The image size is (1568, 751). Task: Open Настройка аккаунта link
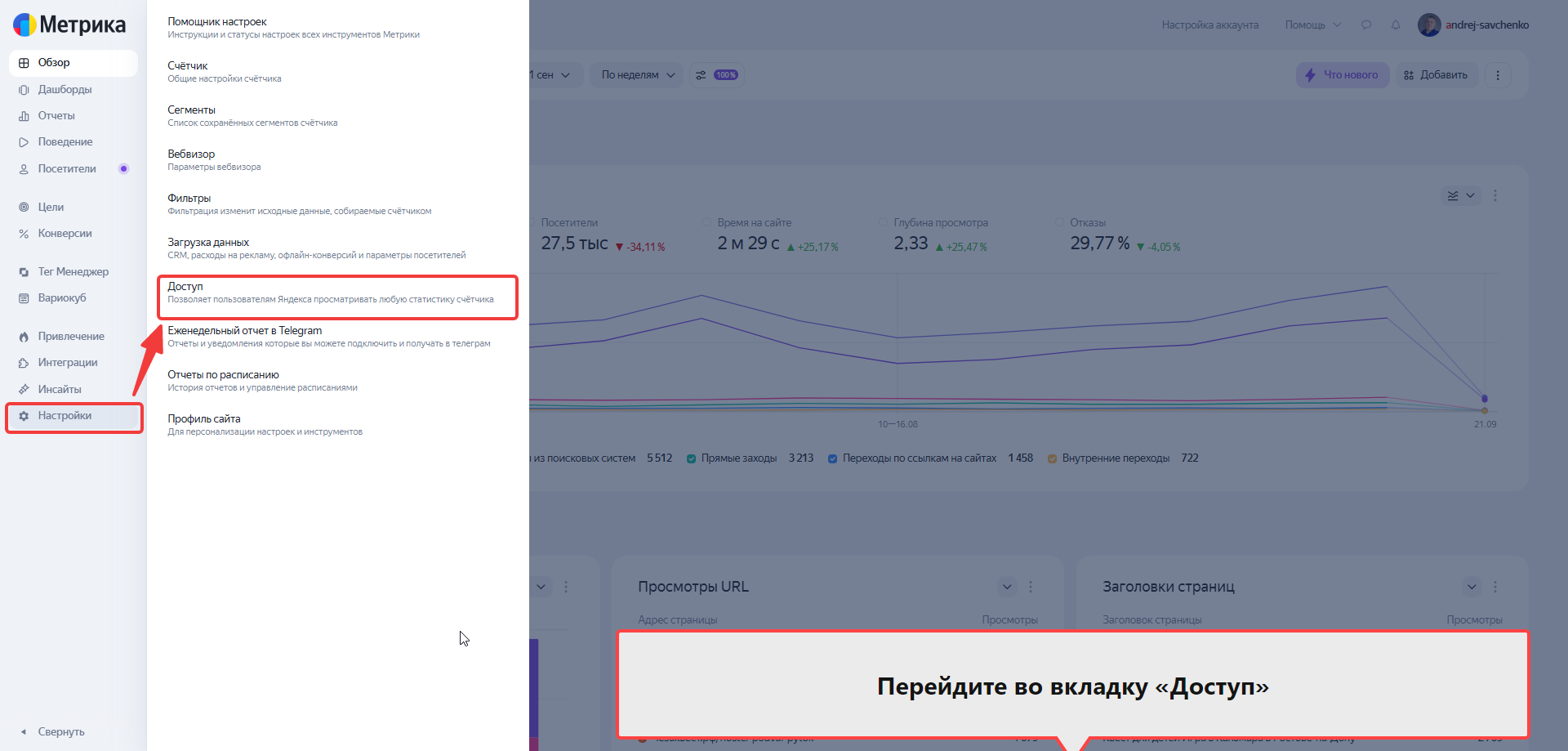pyautogui.click(x=1210, y=25)
